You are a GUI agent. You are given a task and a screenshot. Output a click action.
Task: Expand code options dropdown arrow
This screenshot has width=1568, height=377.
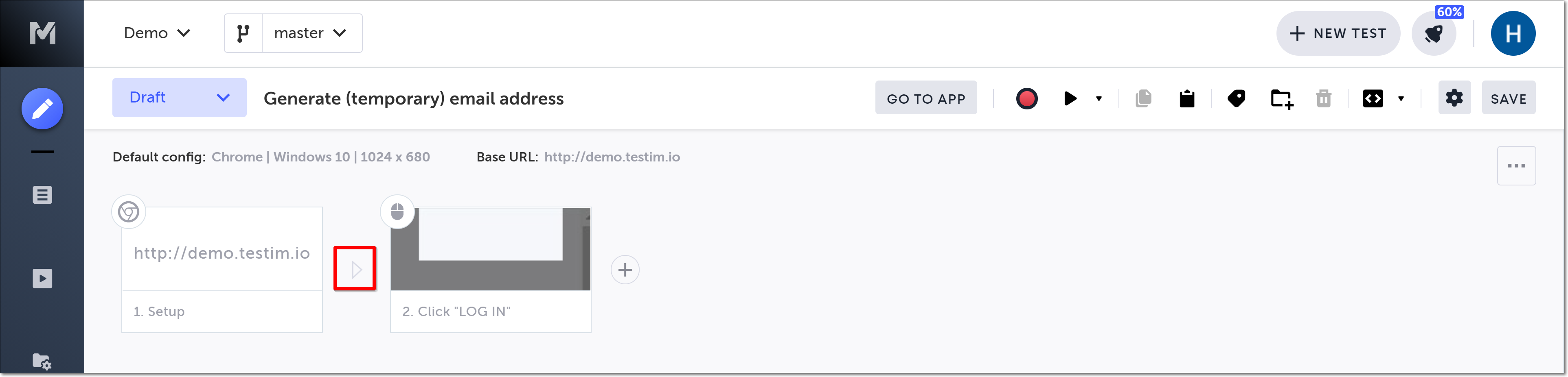1401,98
